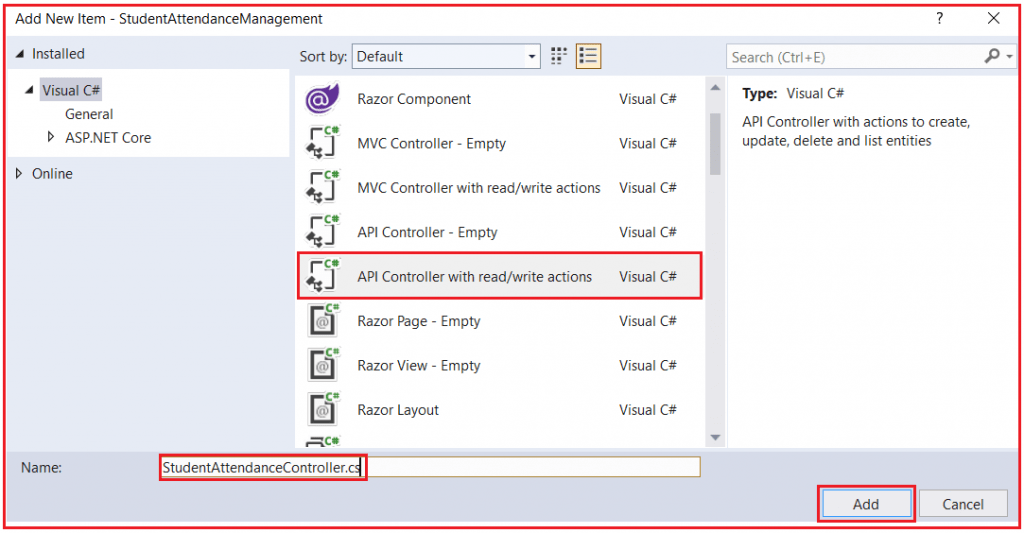Switch to medium icons list view
The image size is (1024, 533).
click(x=588, y=56)
